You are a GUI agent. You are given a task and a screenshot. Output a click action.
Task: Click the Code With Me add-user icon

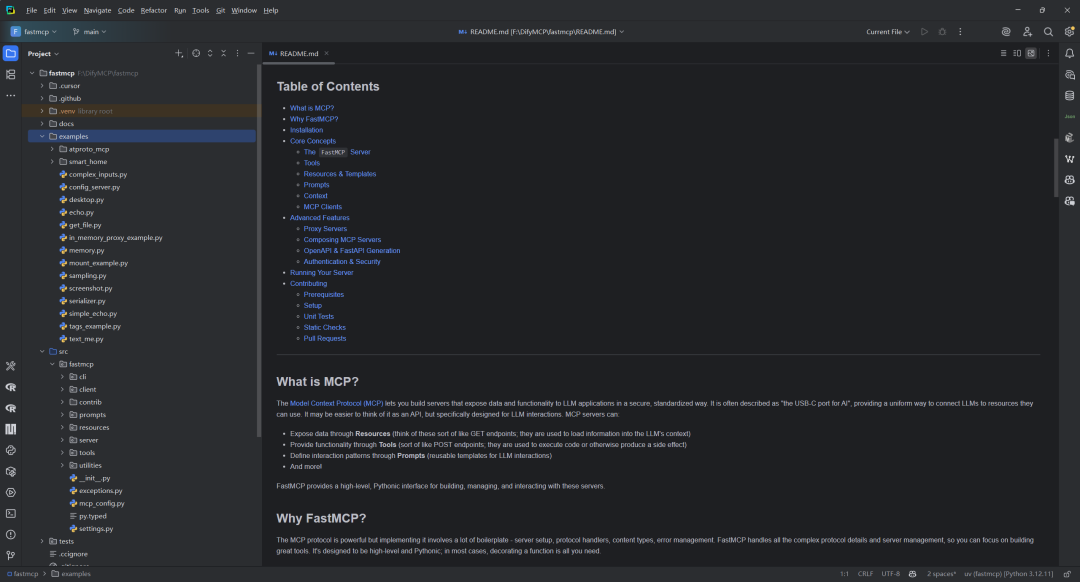(x=1027, y=32)
